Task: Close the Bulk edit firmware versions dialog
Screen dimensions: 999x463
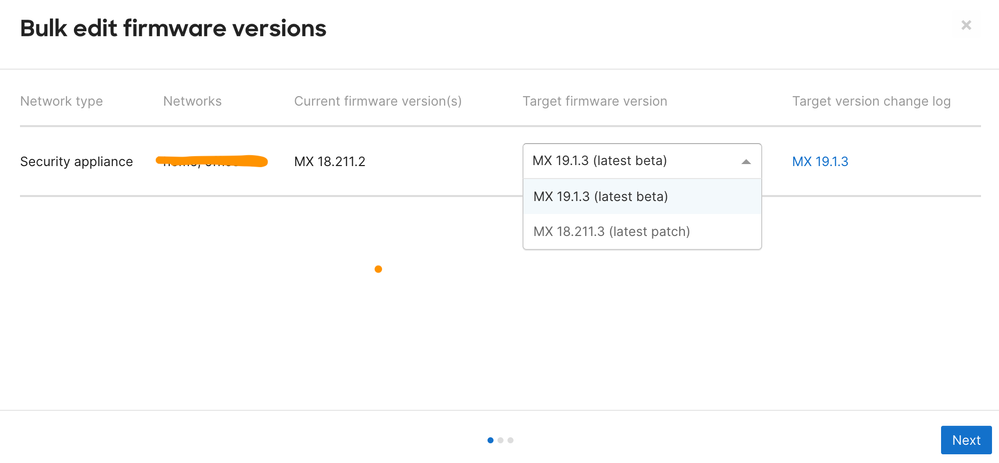Action: [966, 26]
